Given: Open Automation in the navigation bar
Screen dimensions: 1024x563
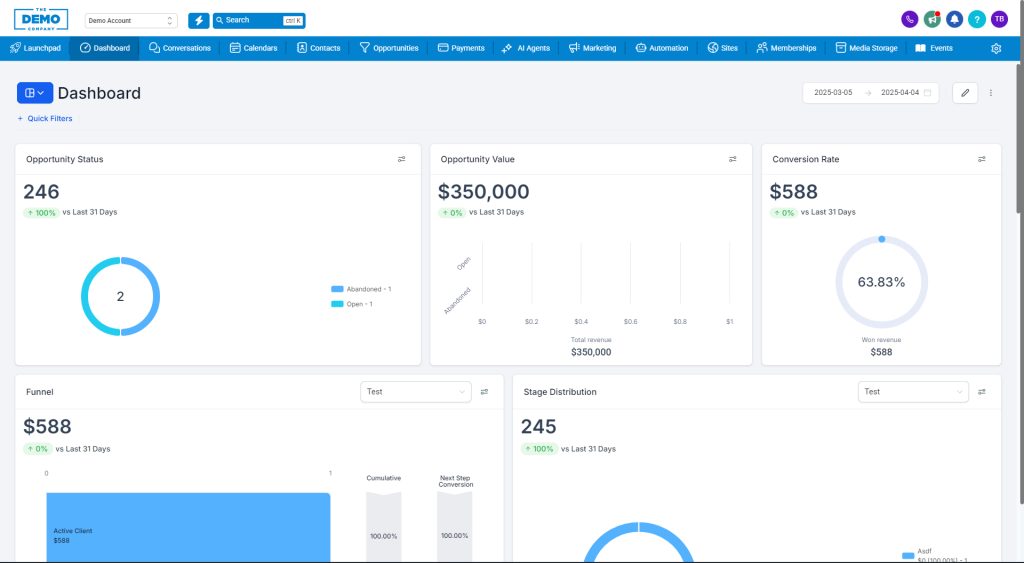Looking at the screenshot, I should tap(662, 48).
